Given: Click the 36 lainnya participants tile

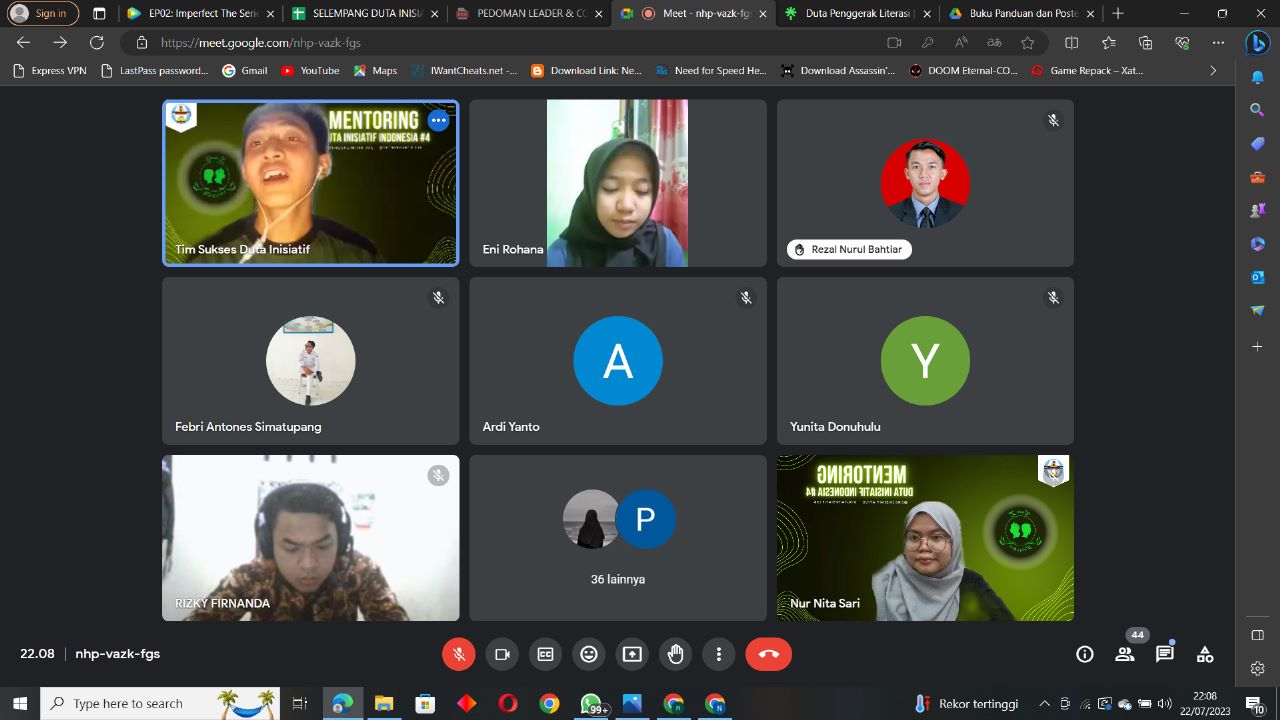Looking at the screenshot, I should coord(617,538).
